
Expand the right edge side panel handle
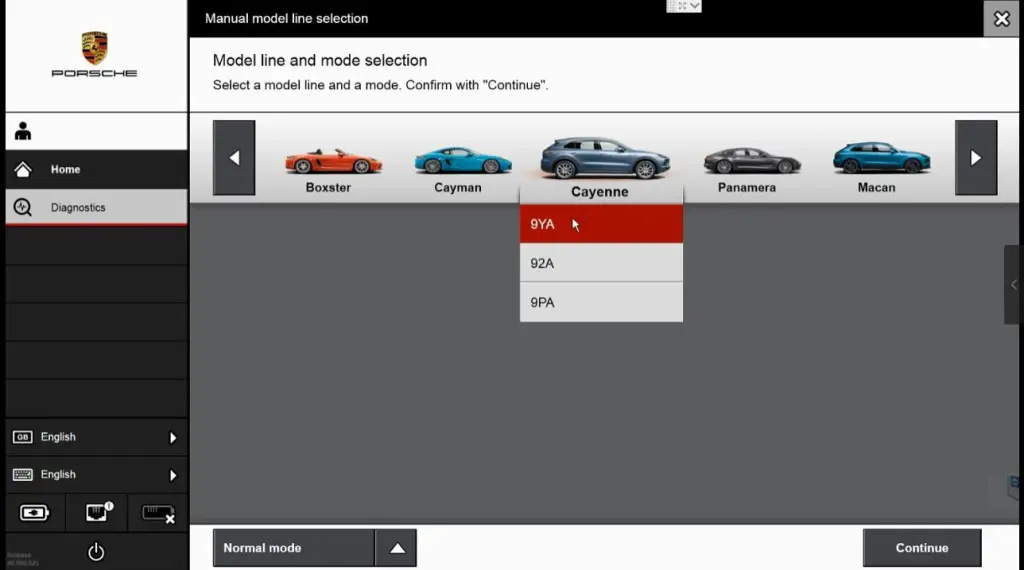[1013, 285]
